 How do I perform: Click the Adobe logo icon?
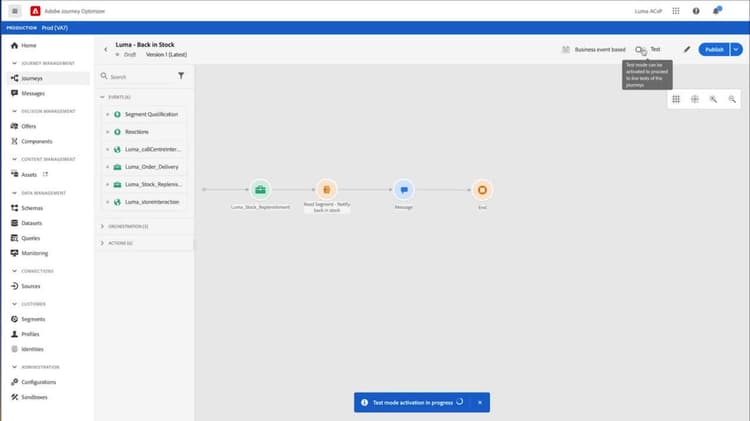[35, 11]
